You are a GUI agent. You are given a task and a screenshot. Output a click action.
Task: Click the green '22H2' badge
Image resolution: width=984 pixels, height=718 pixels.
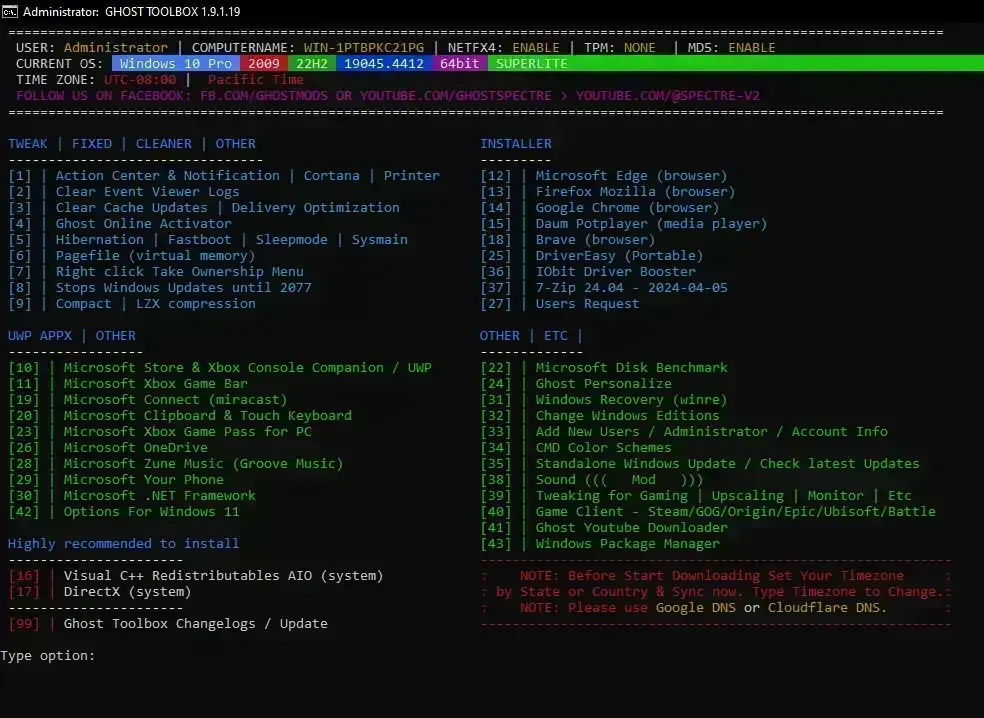[312, 63]
